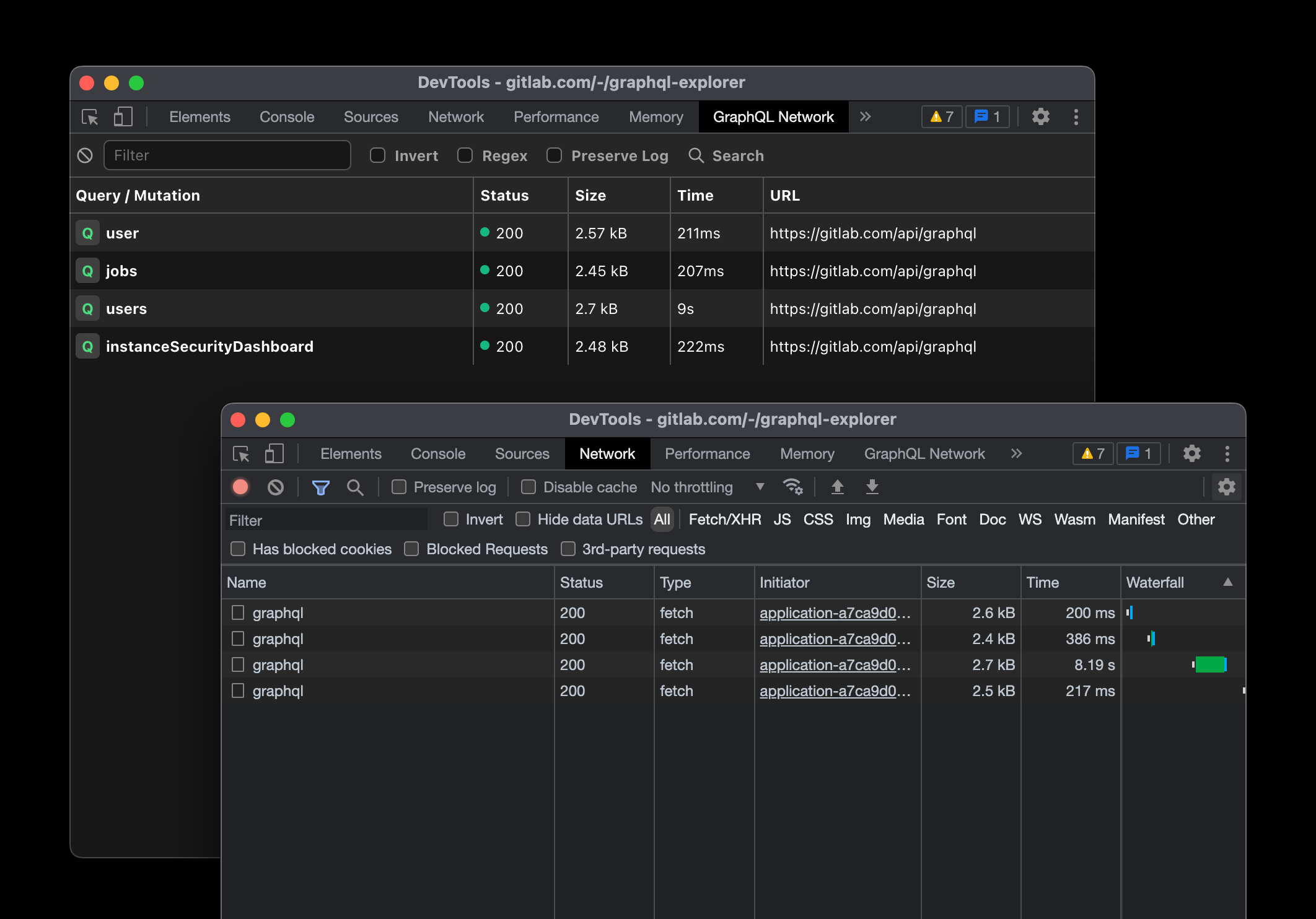Open network conditions wifi icon
The width and height of the screenshot is (1316, 919).
[x=792, y=487]
